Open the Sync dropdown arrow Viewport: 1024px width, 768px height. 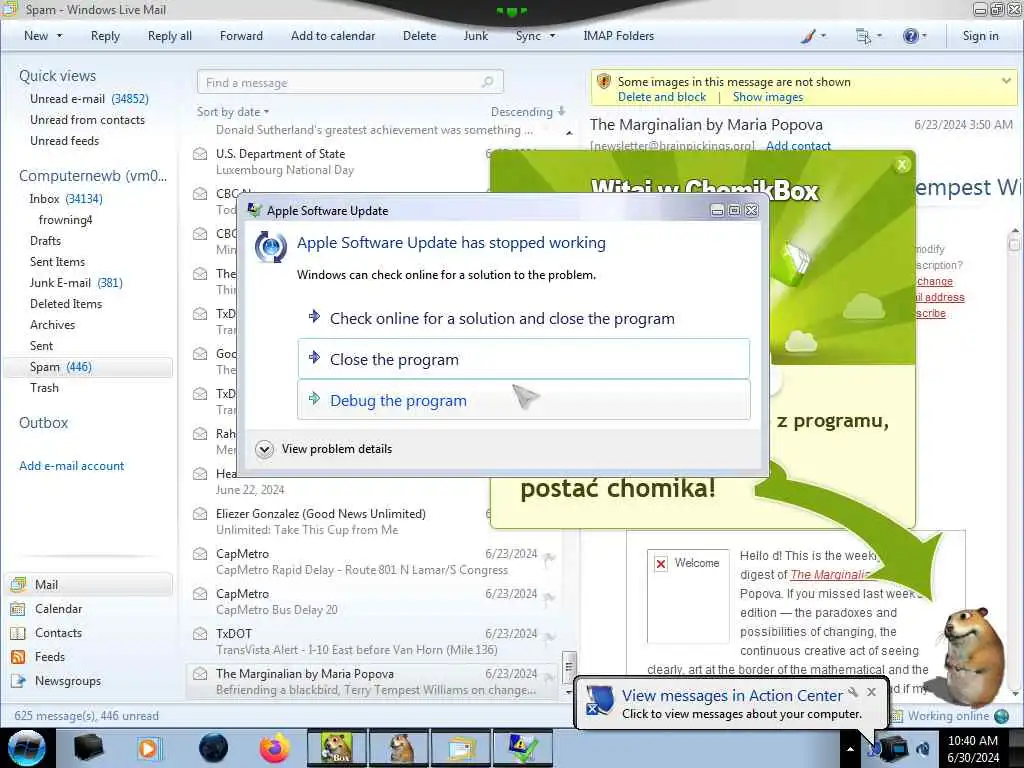coord(552,36)
